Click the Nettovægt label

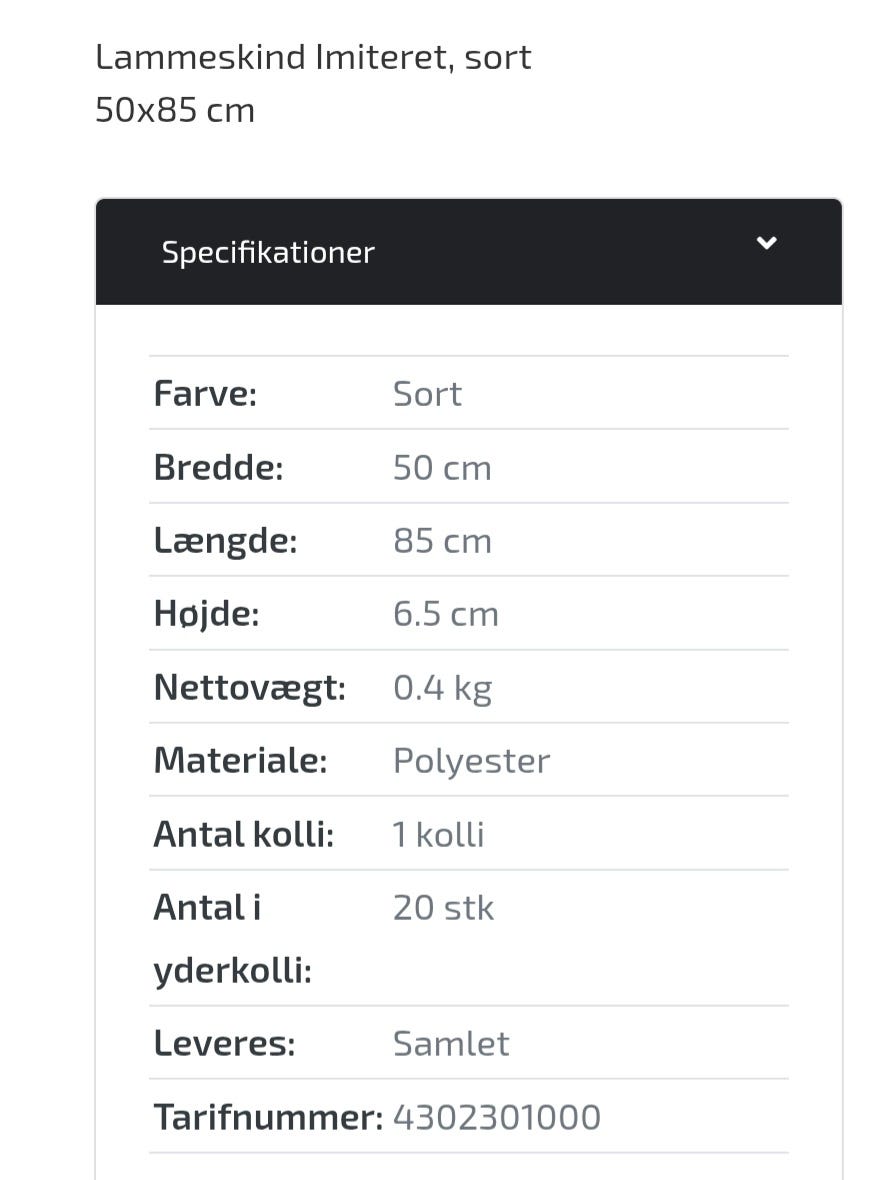point(249,688)
